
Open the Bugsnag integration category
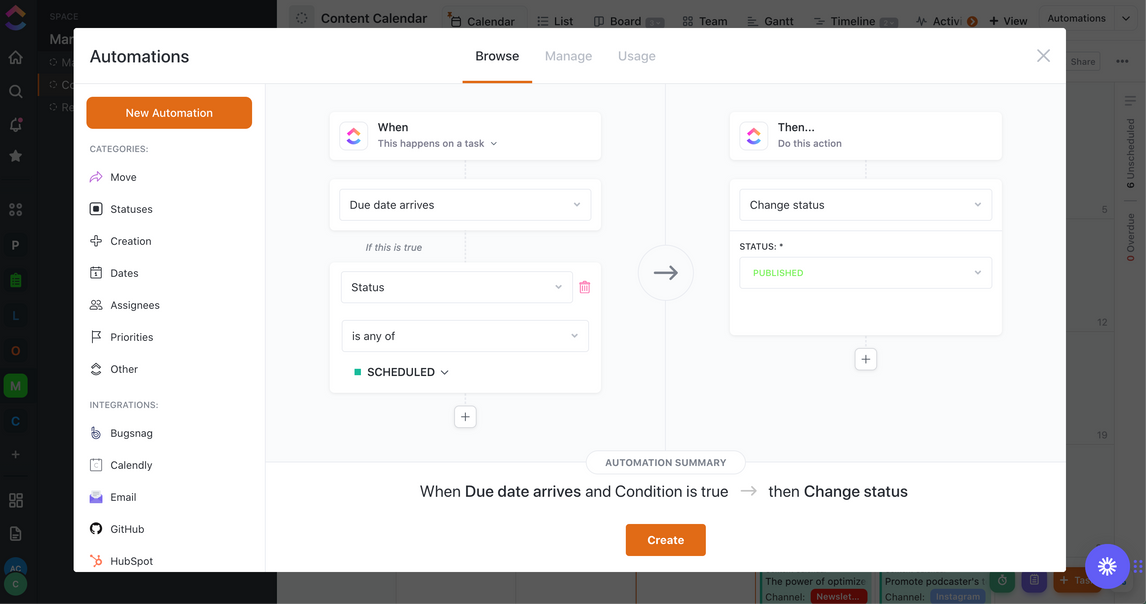[131, 433]
